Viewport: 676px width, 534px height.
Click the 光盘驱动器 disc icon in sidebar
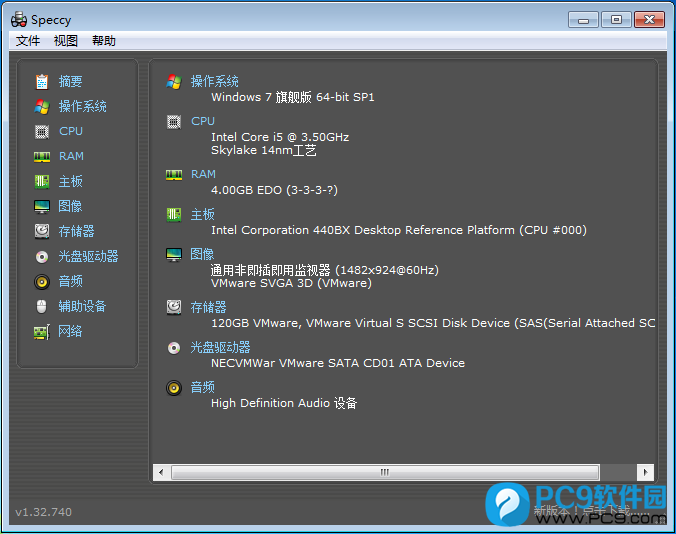tap(42, 257)
